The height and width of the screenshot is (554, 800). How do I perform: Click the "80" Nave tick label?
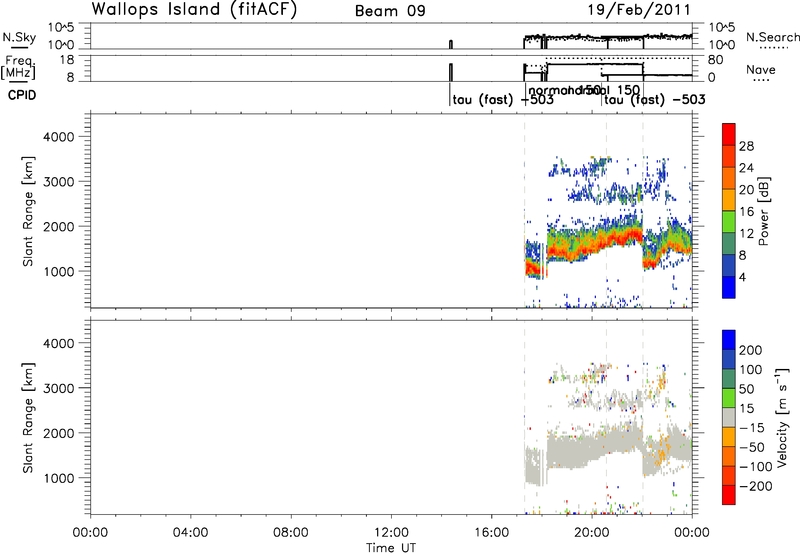(x=715, y=60)
